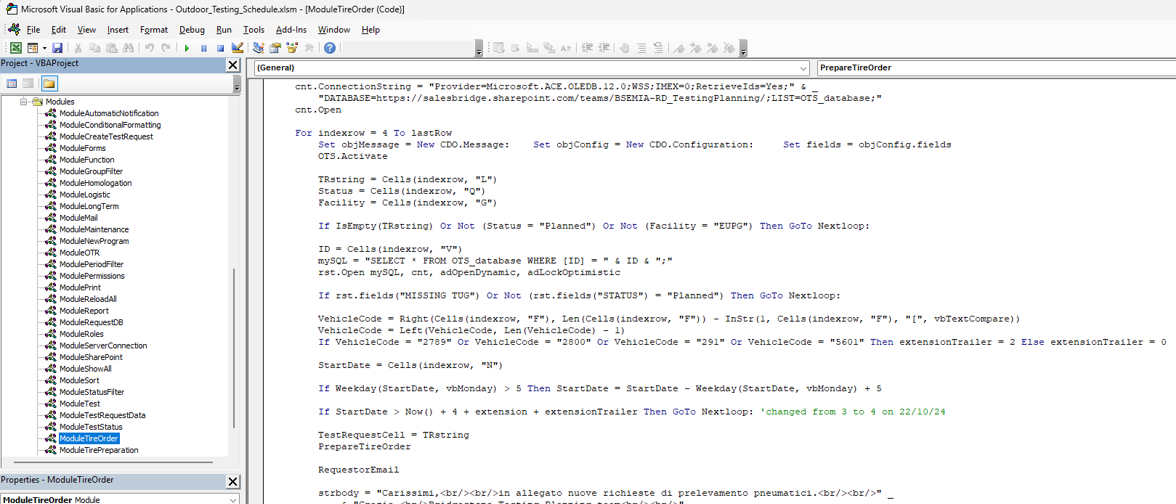Collapse the Modules folder node
Screen dimensions: 1176x504
point(23,101)
